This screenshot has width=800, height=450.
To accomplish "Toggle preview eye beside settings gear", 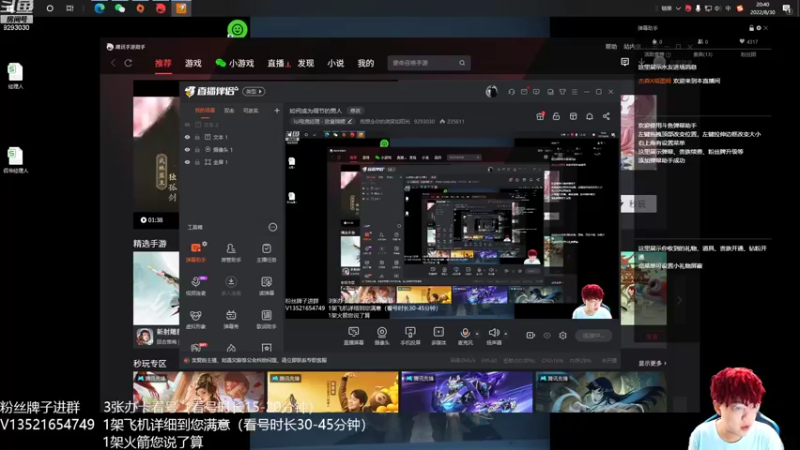I will coord(547,335).
